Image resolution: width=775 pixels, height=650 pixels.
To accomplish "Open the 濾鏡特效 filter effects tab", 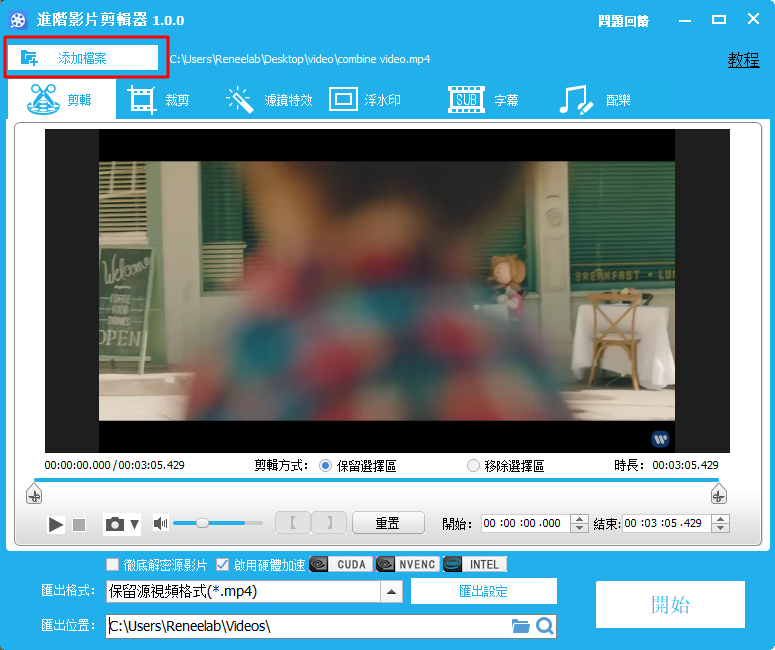I will 270,100.
